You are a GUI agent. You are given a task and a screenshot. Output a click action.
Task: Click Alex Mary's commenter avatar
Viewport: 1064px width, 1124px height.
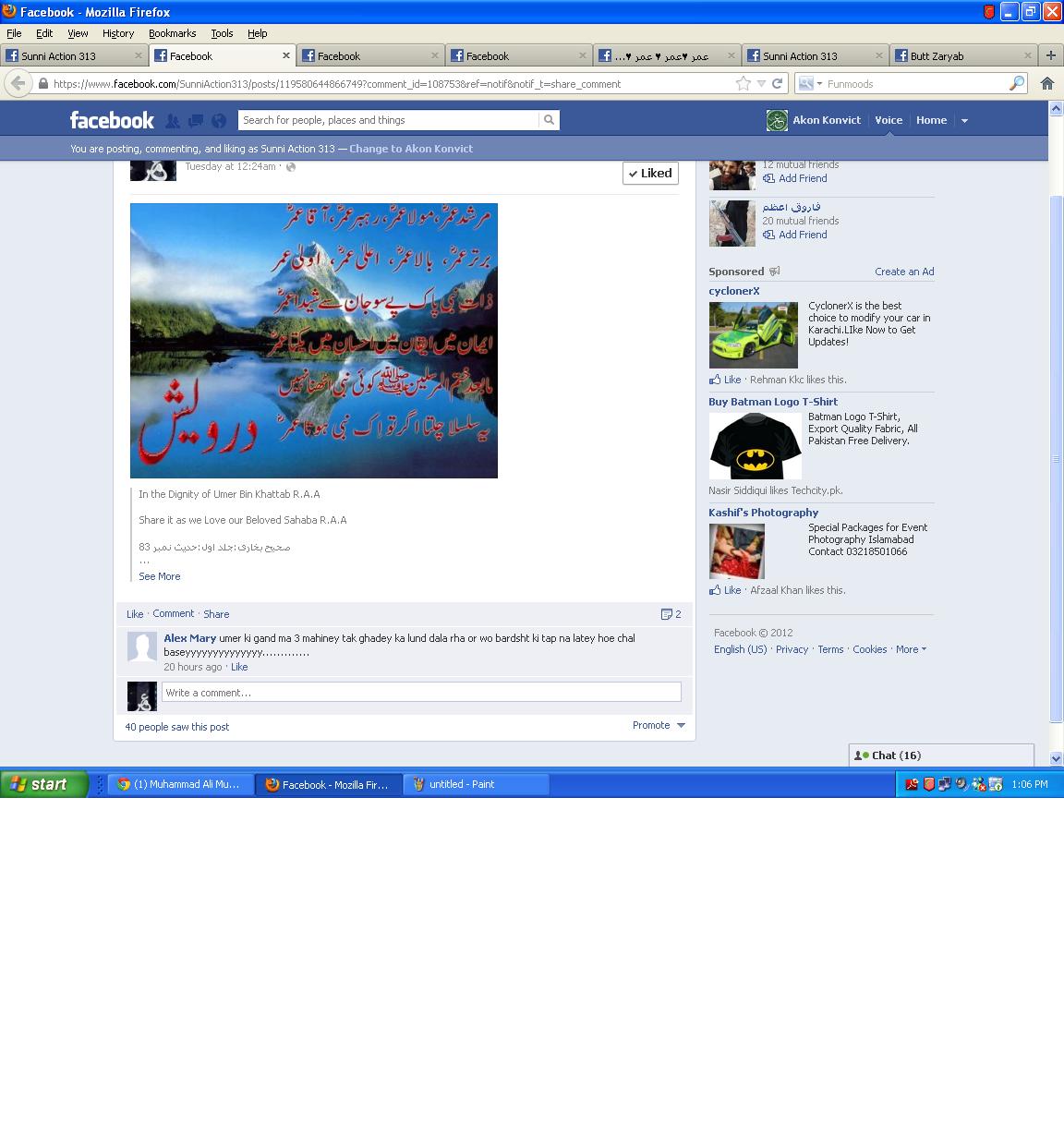click(142, 647)
